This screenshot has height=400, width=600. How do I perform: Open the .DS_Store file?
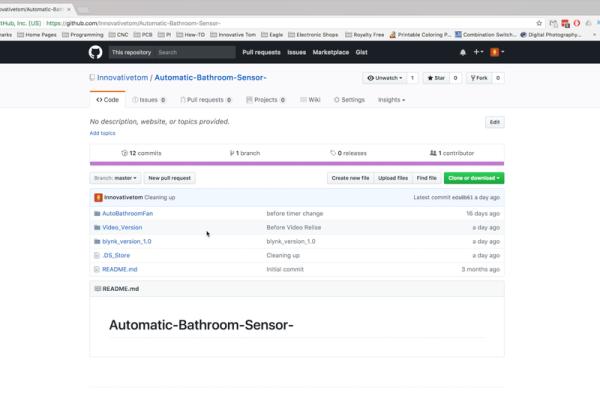[x=116, y=255]
